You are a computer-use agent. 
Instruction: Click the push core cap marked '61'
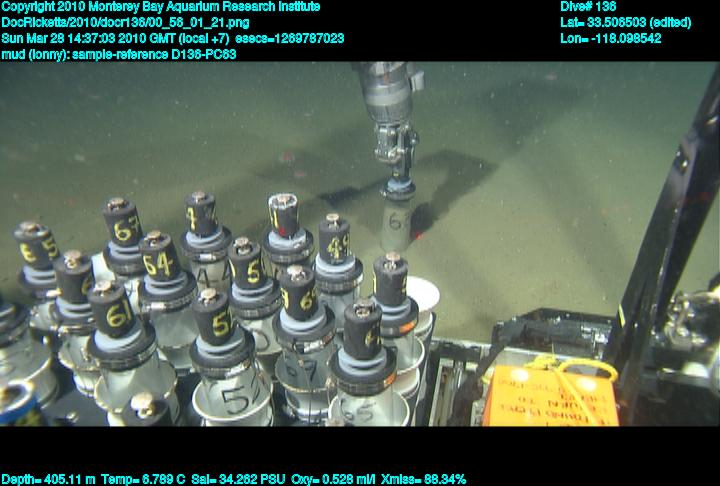(x=112, y=309)
